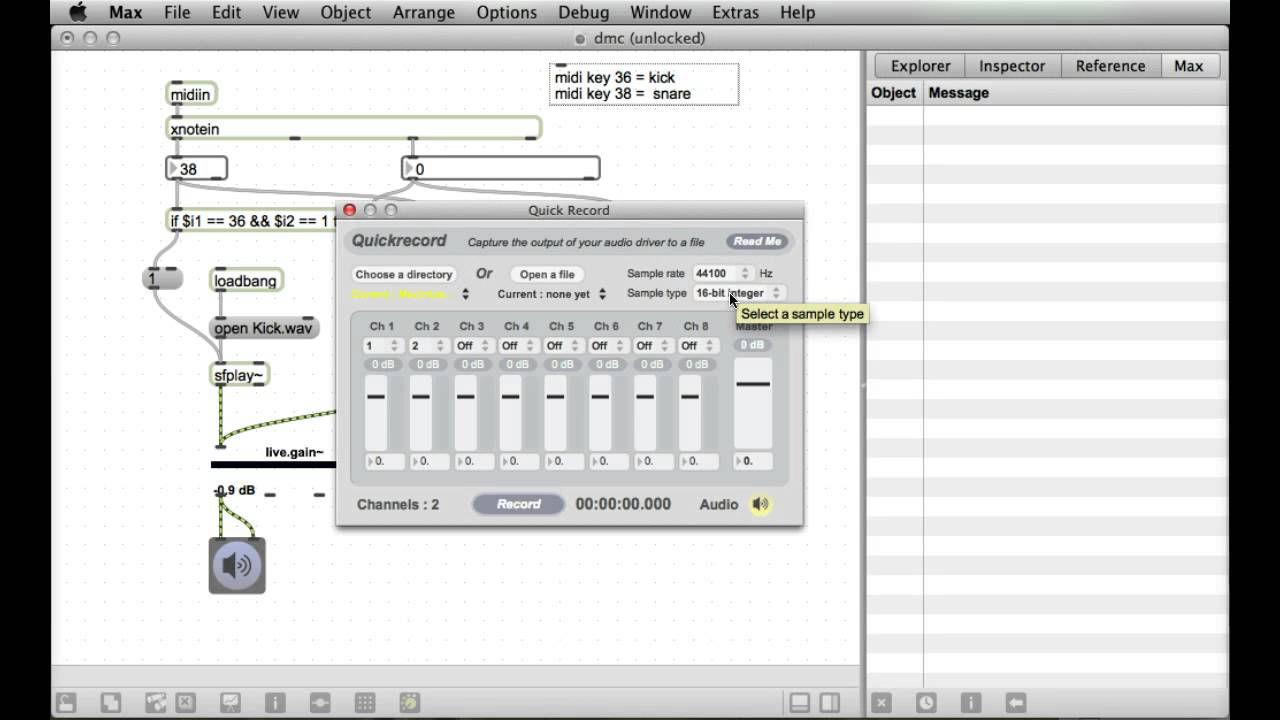Image resolution: width=1280 pixels, height=720 pixels.
Task: Click the number box showing 38
Action: (x=196, y=169)
